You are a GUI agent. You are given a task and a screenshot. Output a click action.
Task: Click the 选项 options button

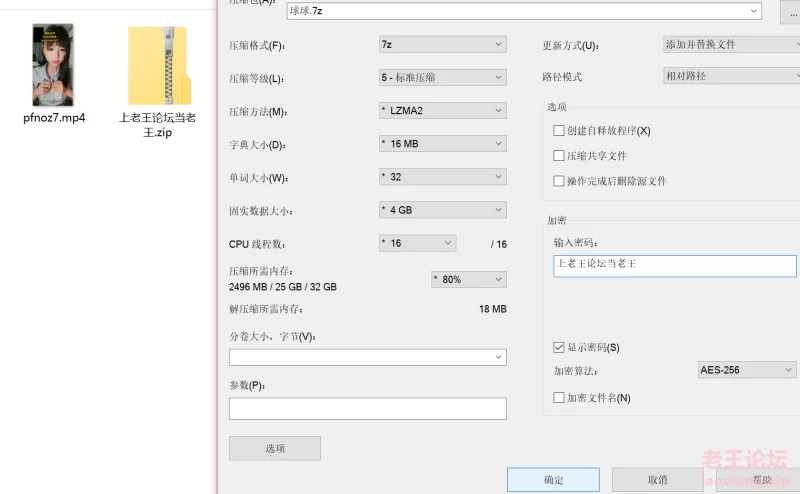coord(275,448)
